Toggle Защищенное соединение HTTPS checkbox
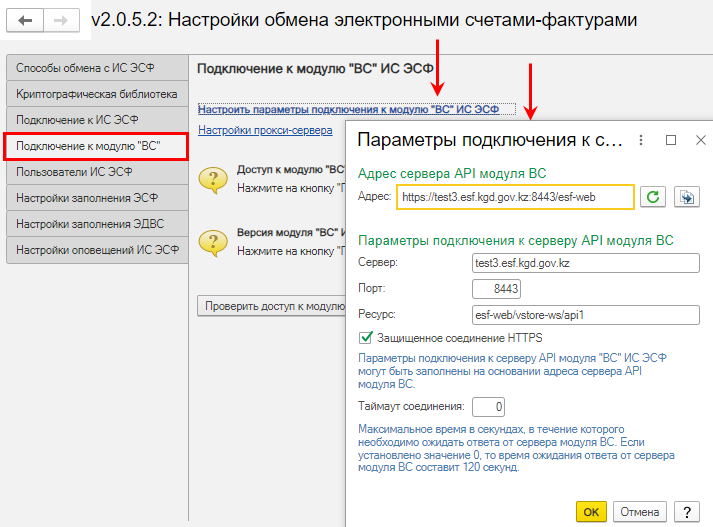The width and height of the screenshot is (713, 527). pos(365,338)
